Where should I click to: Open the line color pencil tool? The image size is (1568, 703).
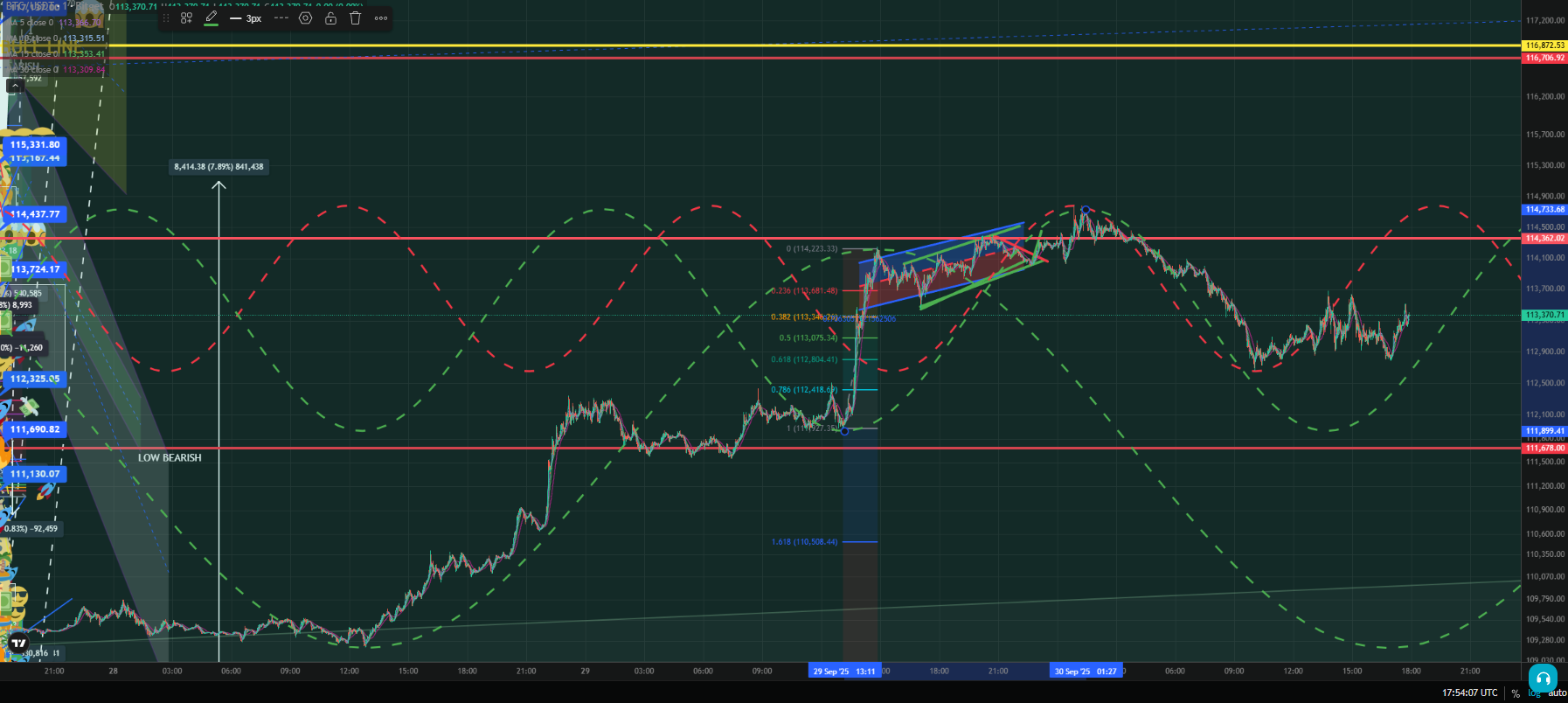point(212,17)
